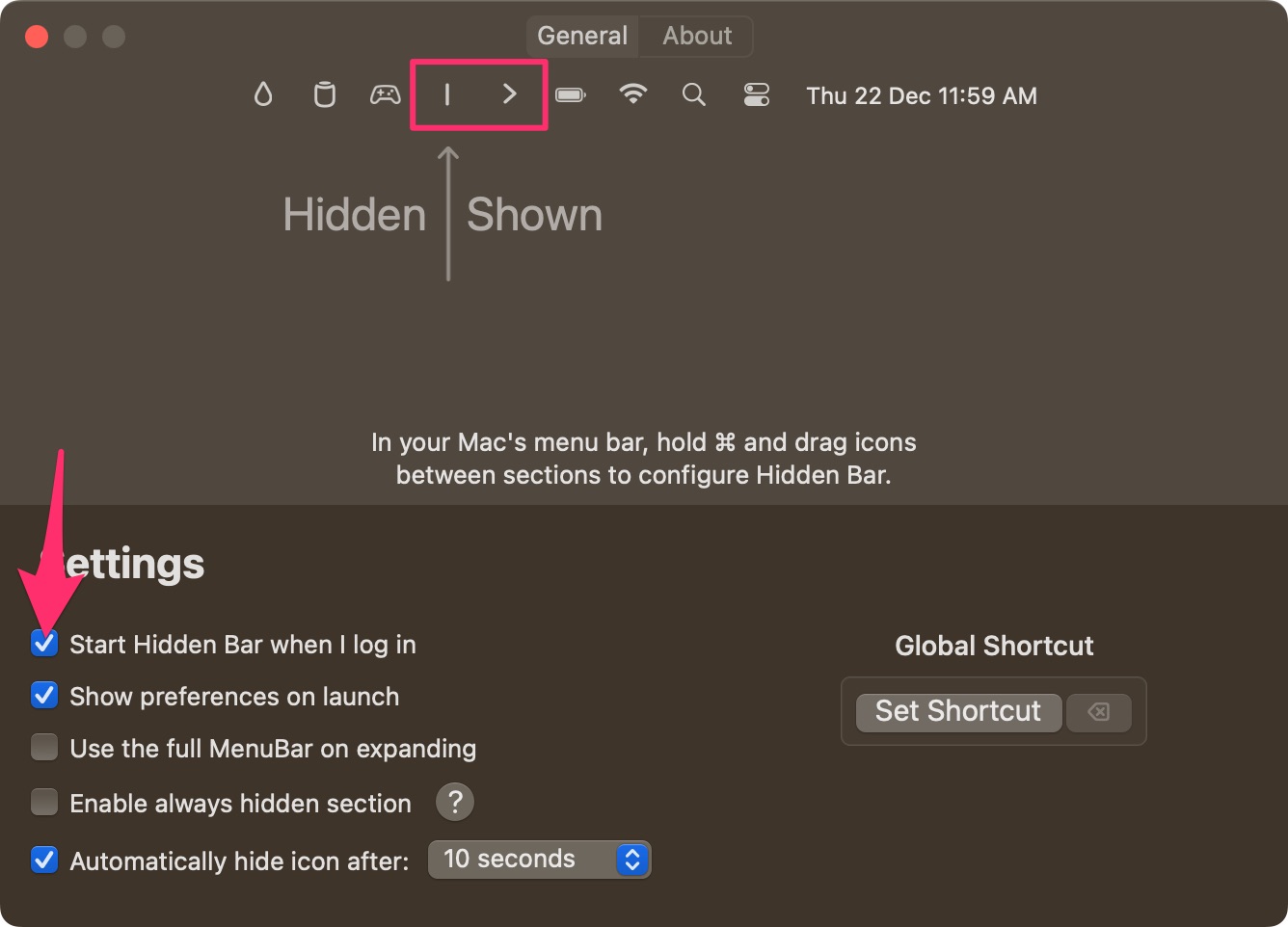This screenshot has width=1288, height=927.
Task: Enable Use the full MenuBar on expanding
Action: click(44, 747)
